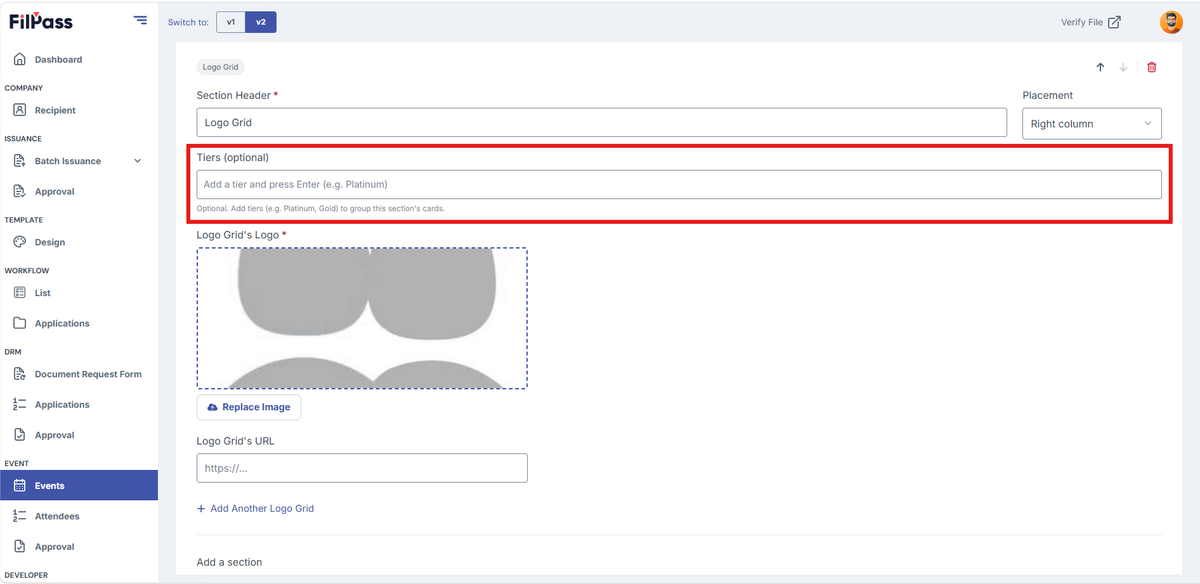
Task: Click the Recipient person icon
Action: 20,110
